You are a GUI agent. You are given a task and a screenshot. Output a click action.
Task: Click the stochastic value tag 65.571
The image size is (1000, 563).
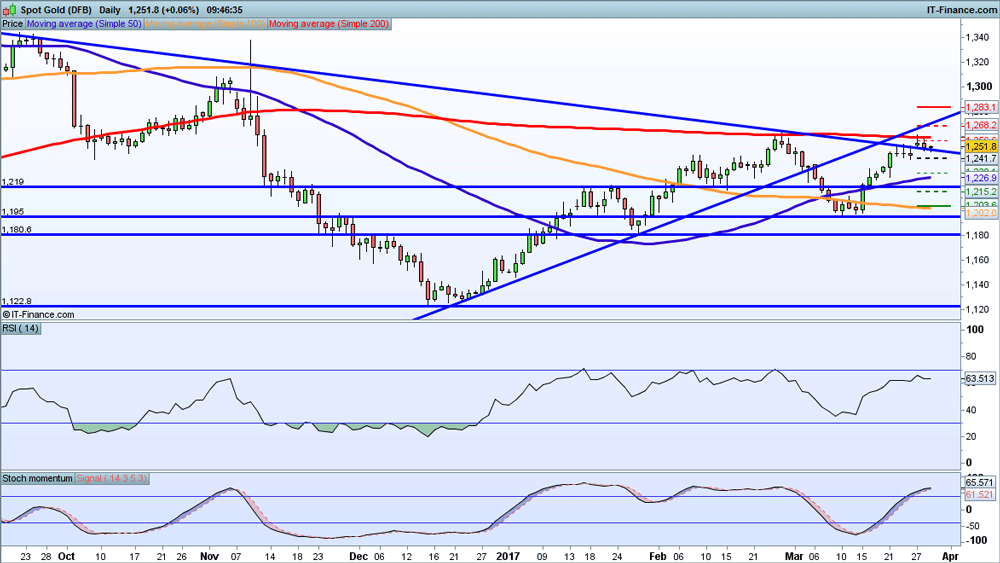(x=980, y=483)
